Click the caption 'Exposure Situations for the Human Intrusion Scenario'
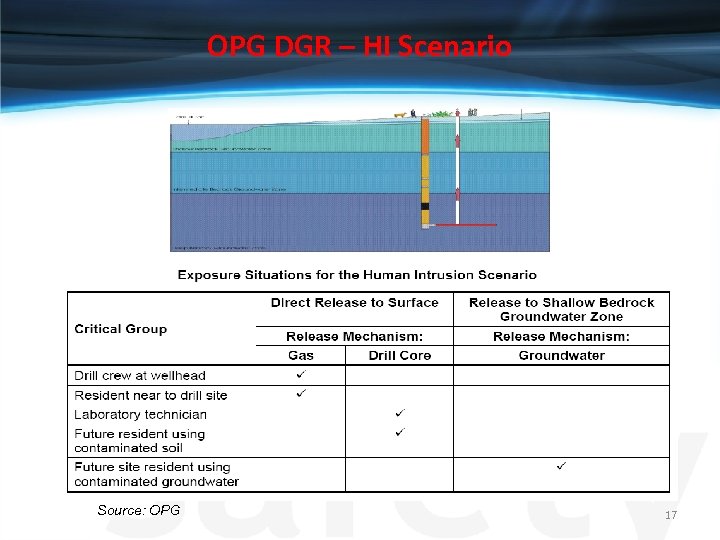 (357, 275)
